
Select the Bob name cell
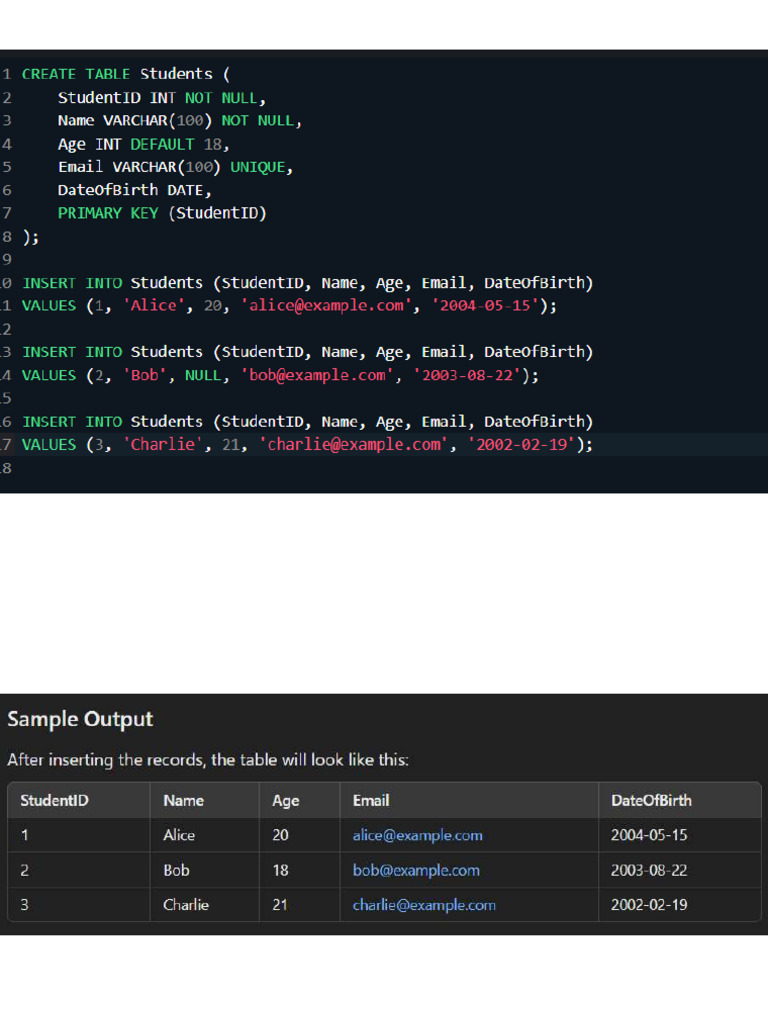[x=176, y=870]
